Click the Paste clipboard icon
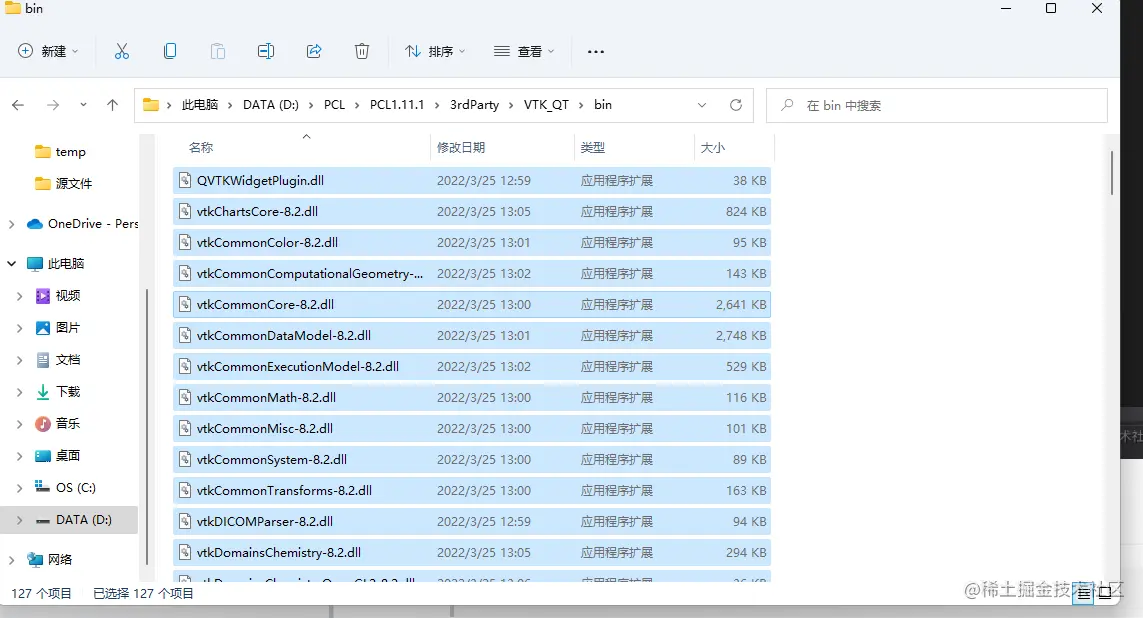 tap(218, 51)
